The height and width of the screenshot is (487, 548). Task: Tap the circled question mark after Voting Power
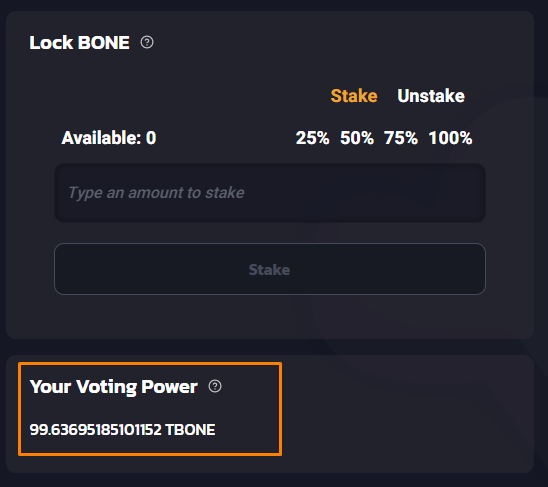(x=215, y=386)
